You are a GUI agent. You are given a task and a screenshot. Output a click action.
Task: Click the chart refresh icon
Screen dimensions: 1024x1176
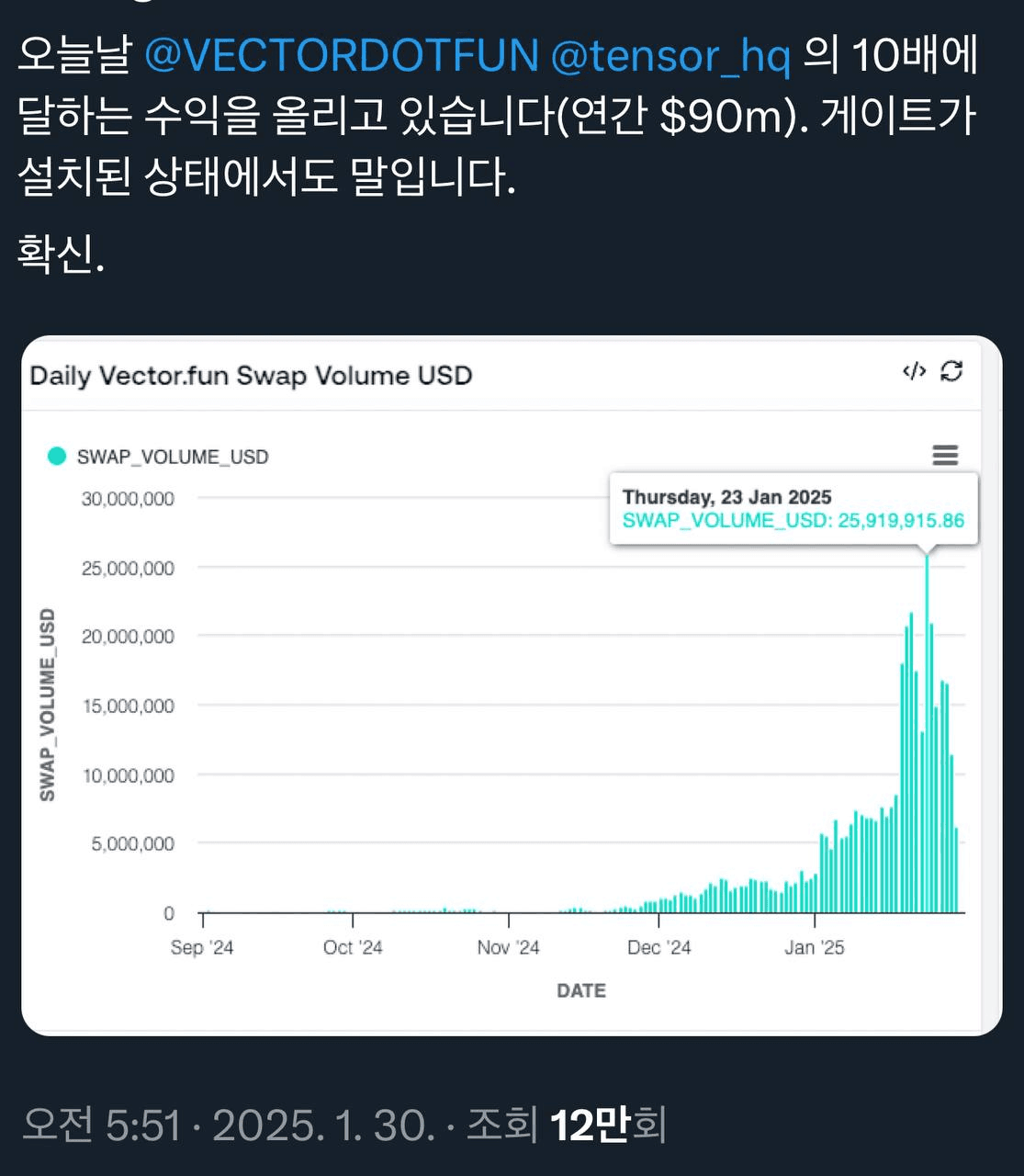click(x=952, y=371)
